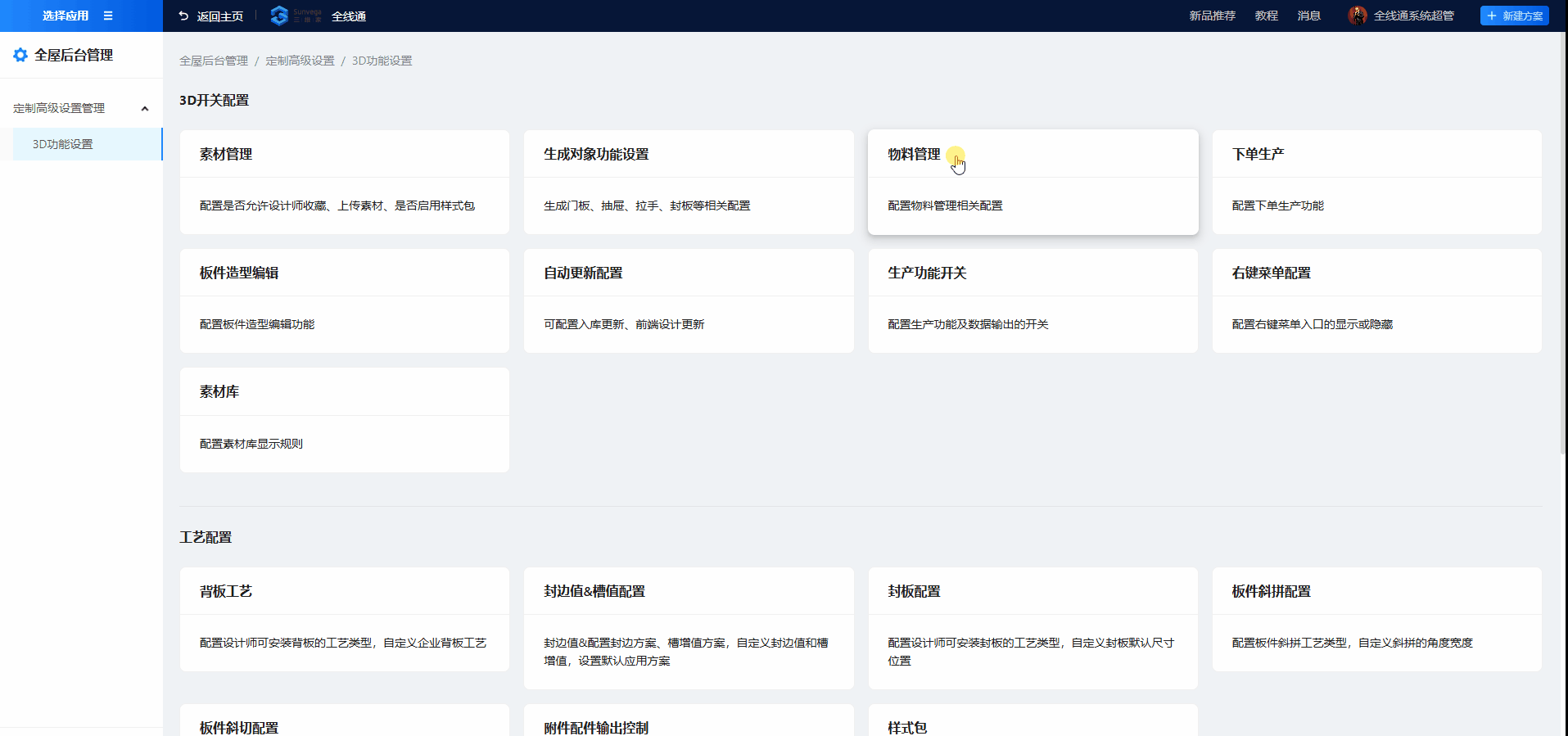Click description 配置右键菜单入口的显示或隐藏
Screen dimensions: 1568x736
1312,324
